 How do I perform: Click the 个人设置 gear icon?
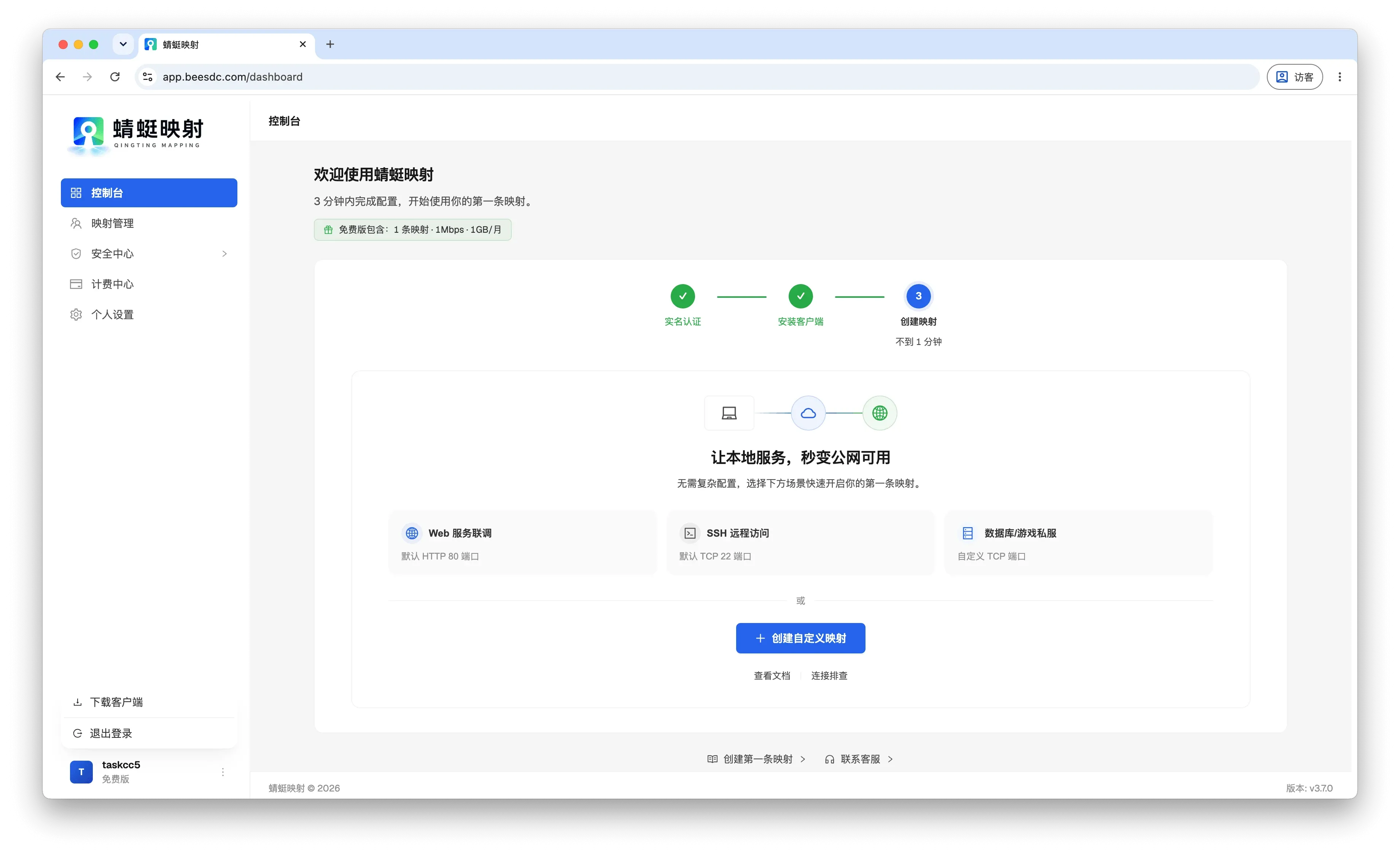pyautogui.click(x=76, y=314)
